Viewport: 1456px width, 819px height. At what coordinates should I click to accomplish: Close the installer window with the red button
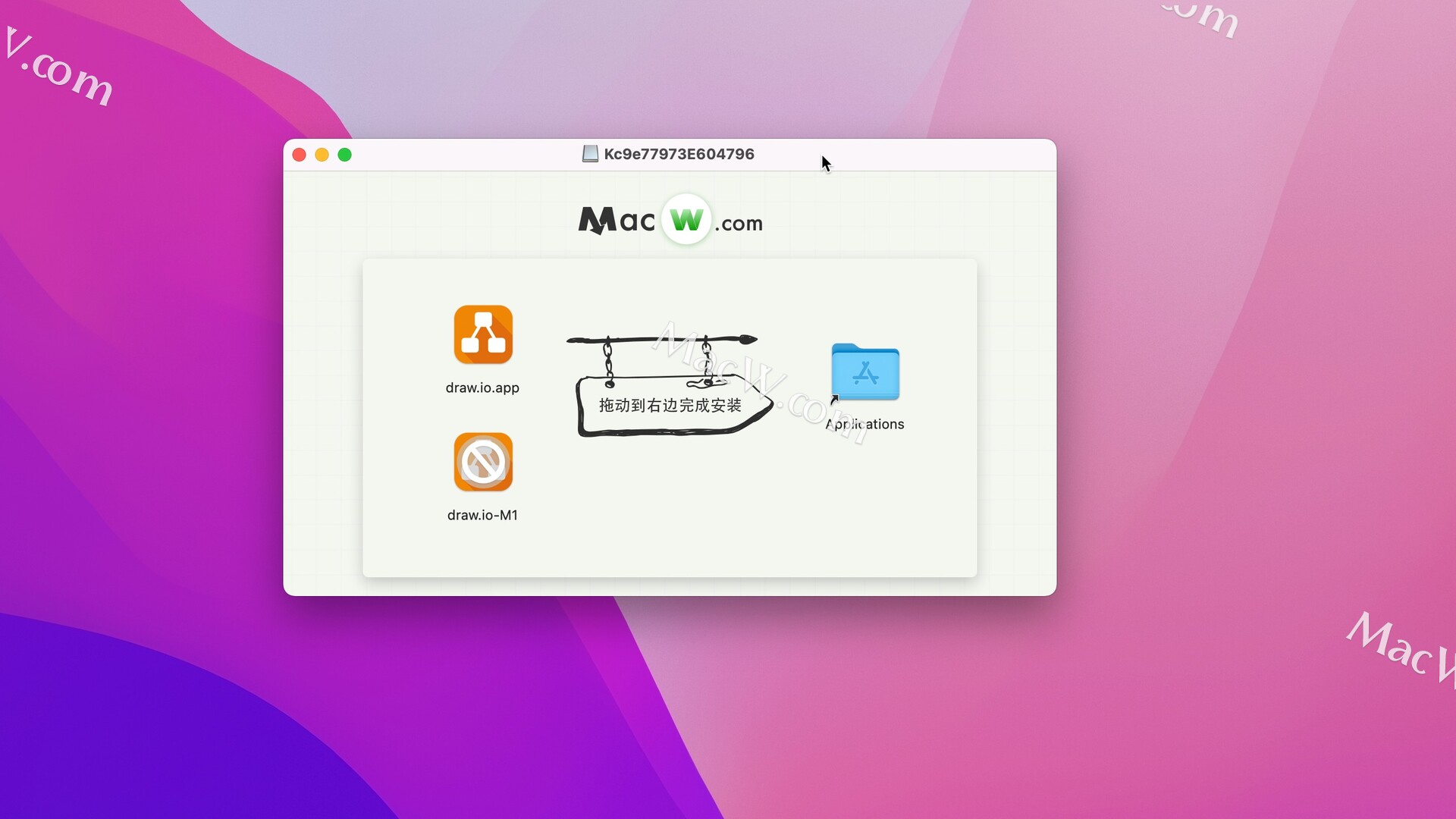coord(300,155)
